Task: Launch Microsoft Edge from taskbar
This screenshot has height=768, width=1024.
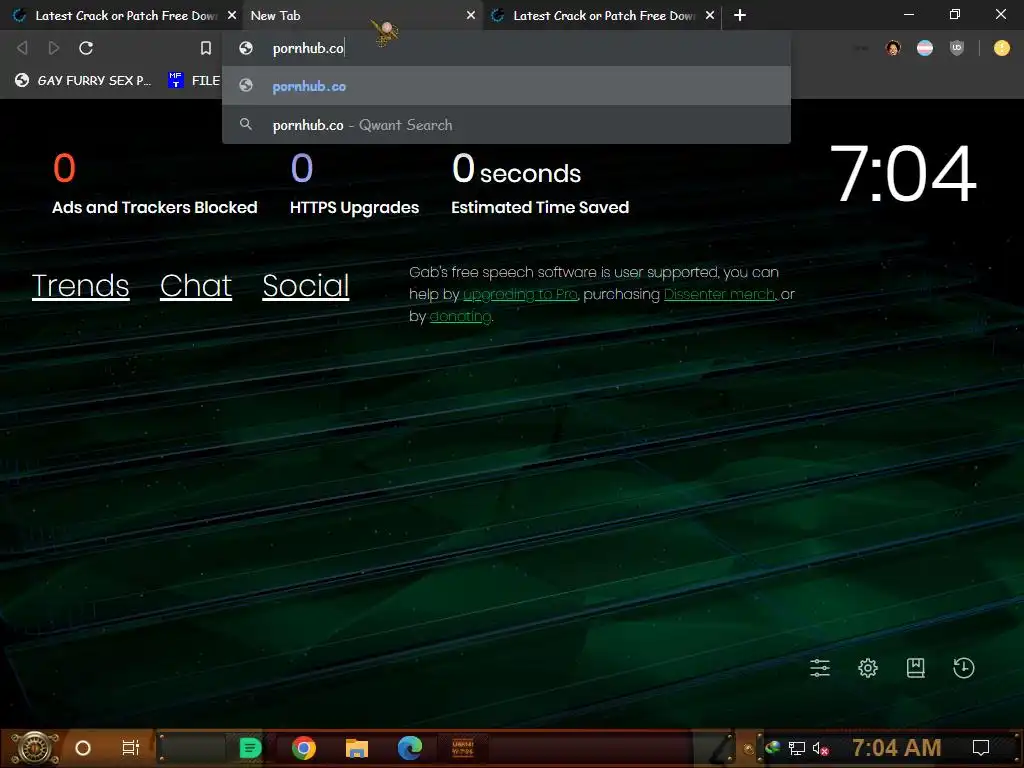Action: pos(409,748)
